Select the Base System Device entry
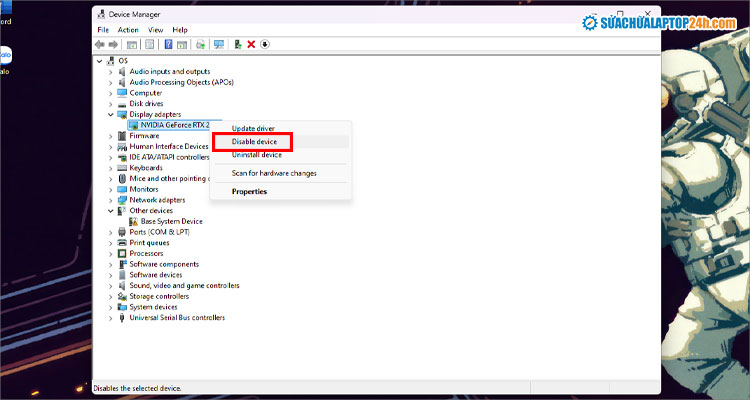 [x=171, y=221]
